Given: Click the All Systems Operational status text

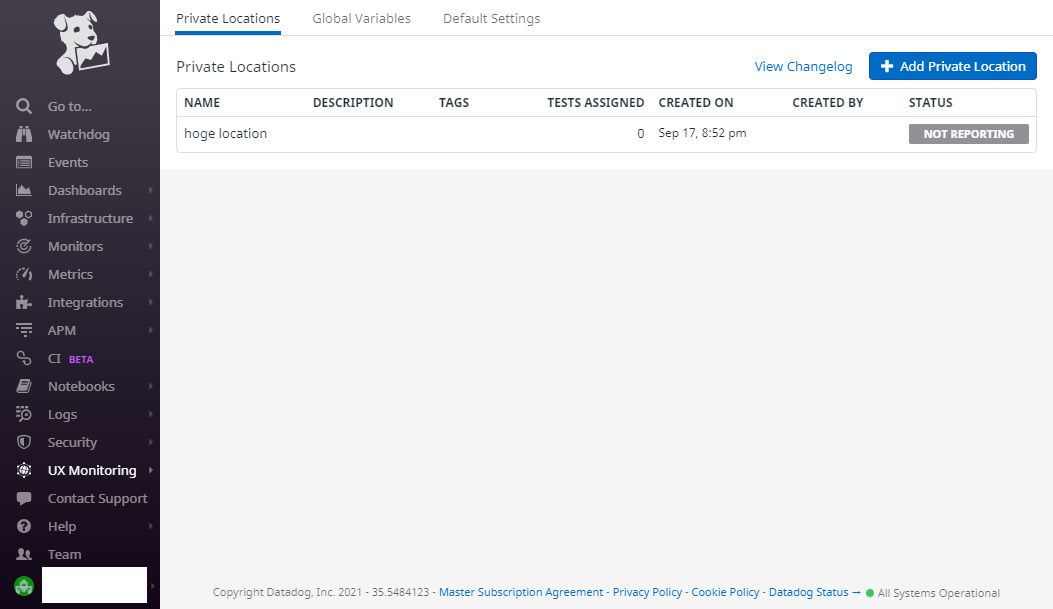Looking at the screenshot, I should click(x=938, y=593).
